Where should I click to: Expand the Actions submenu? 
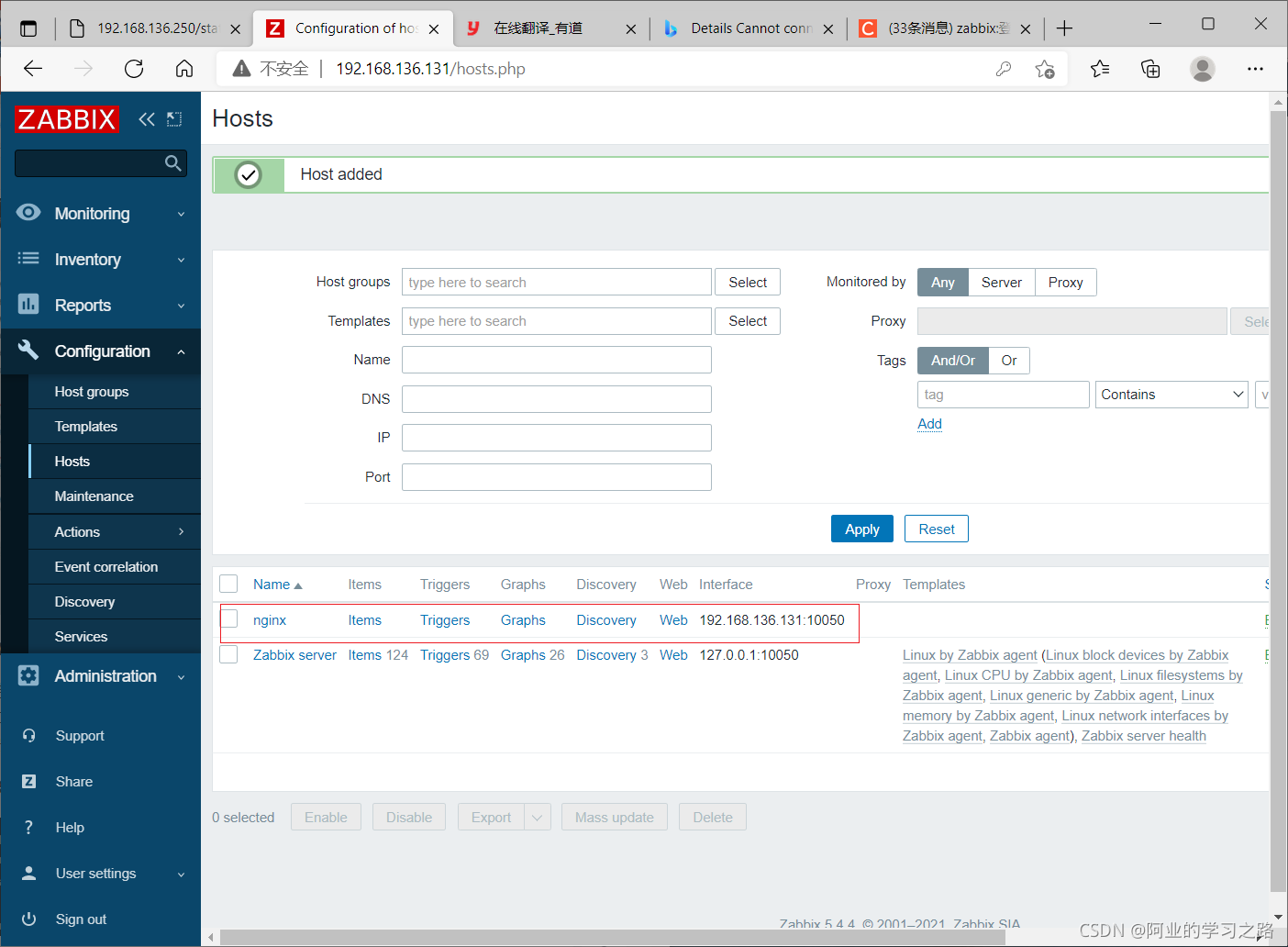[181, 531]
